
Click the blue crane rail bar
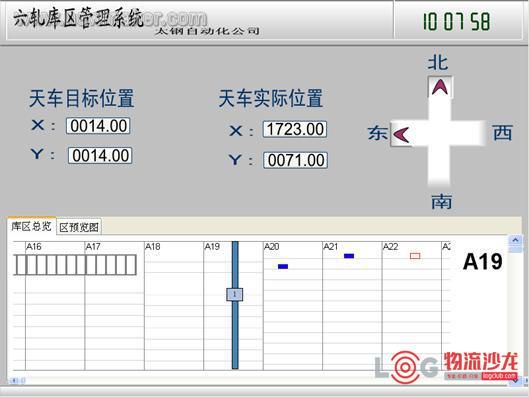(x=235, y=305)
